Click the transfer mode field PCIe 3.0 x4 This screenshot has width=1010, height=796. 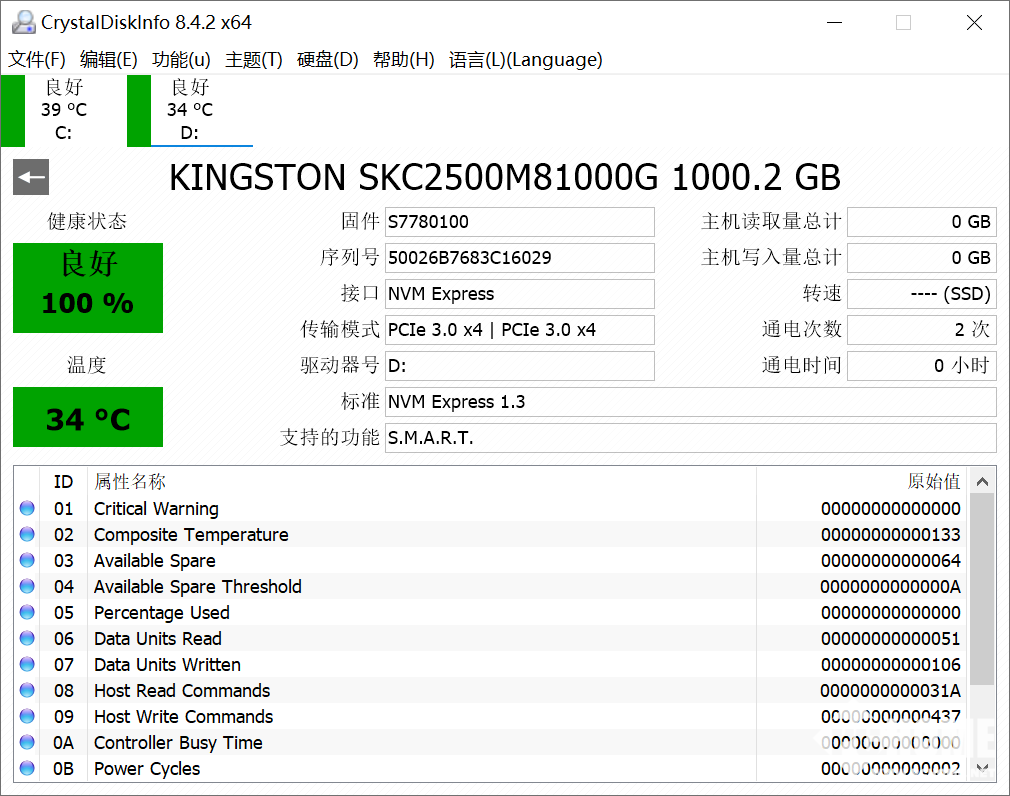pos(520,330)
